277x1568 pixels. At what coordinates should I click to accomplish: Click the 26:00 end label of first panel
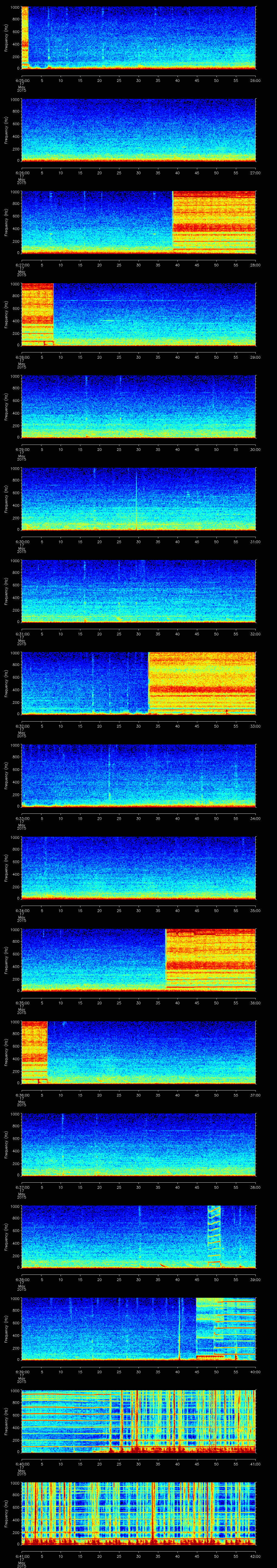(x=256, y=80)
